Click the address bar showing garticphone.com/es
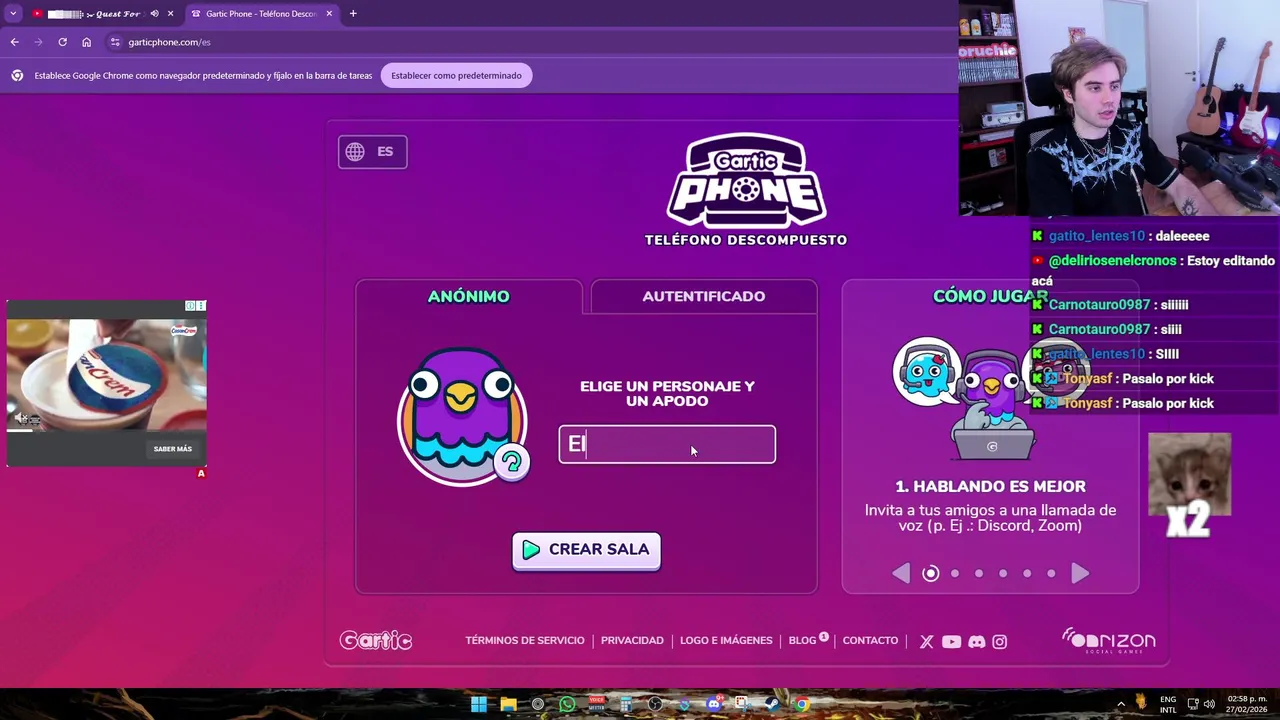Image resolution: width=1280 pixels, height=720 pixels. coord(530,42)
